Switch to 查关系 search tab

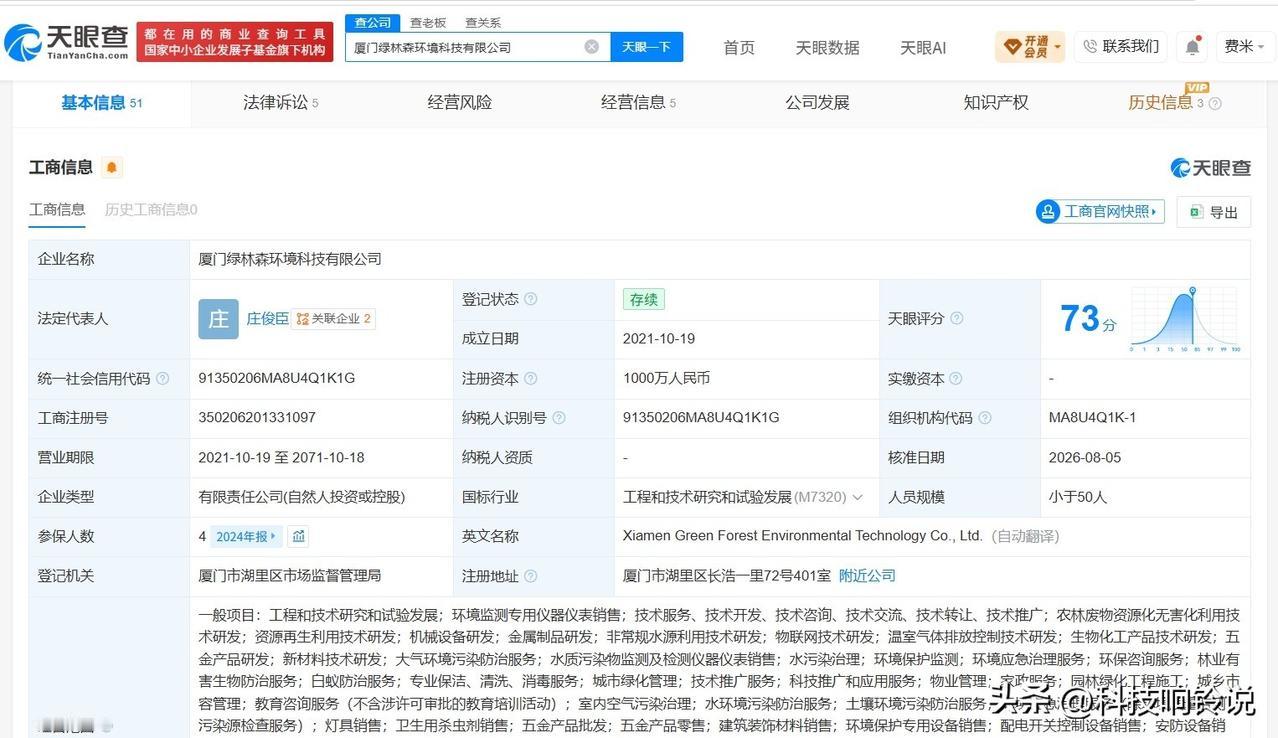(483, 22)
